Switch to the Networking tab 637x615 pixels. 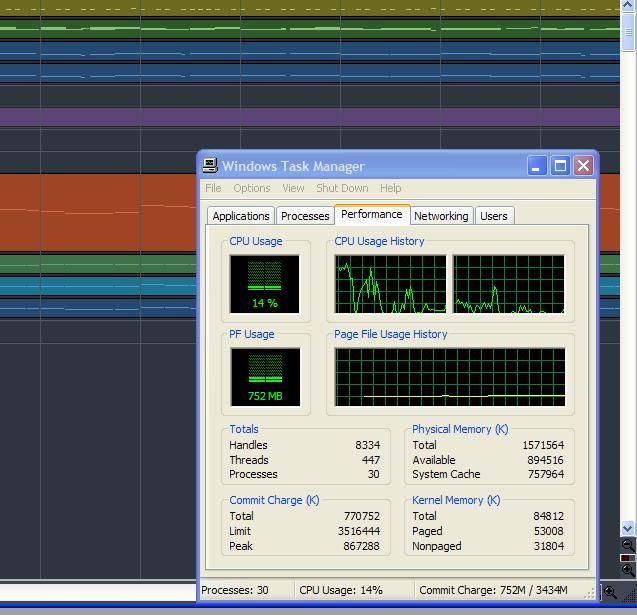(x=441, y=216)
